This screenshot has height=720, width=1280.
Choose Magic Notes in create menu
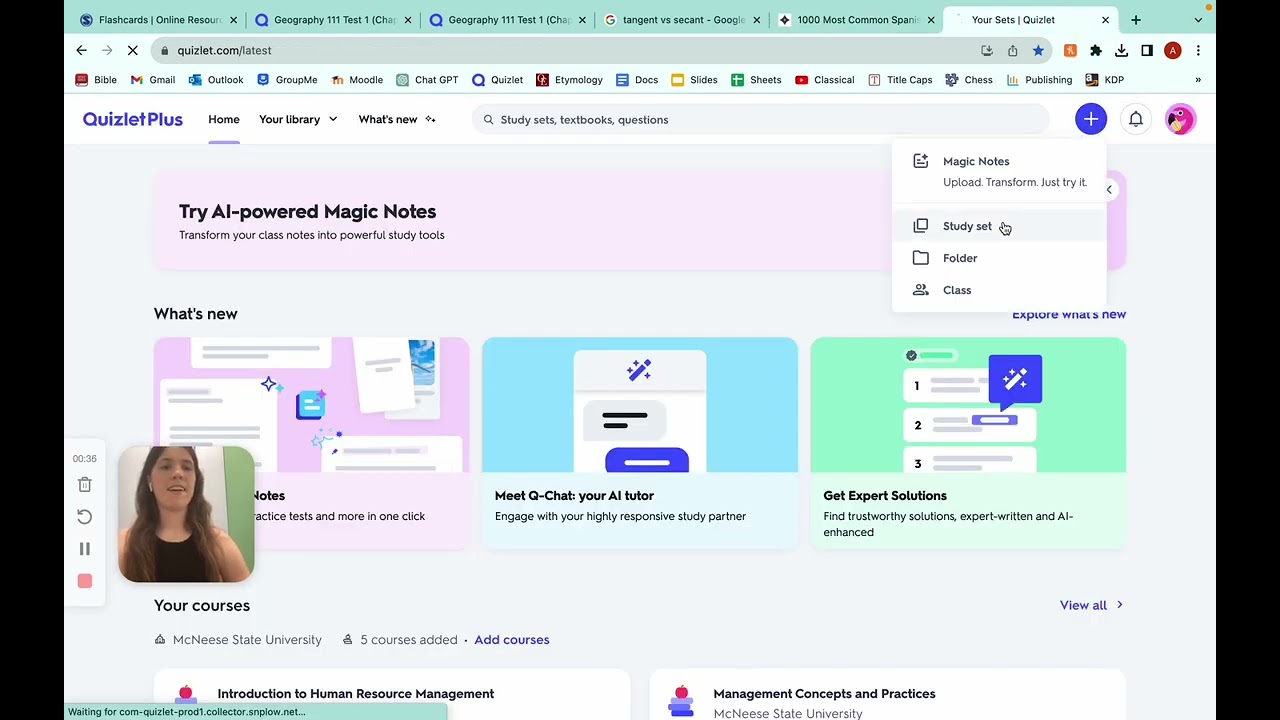[x=1000, y=171]
